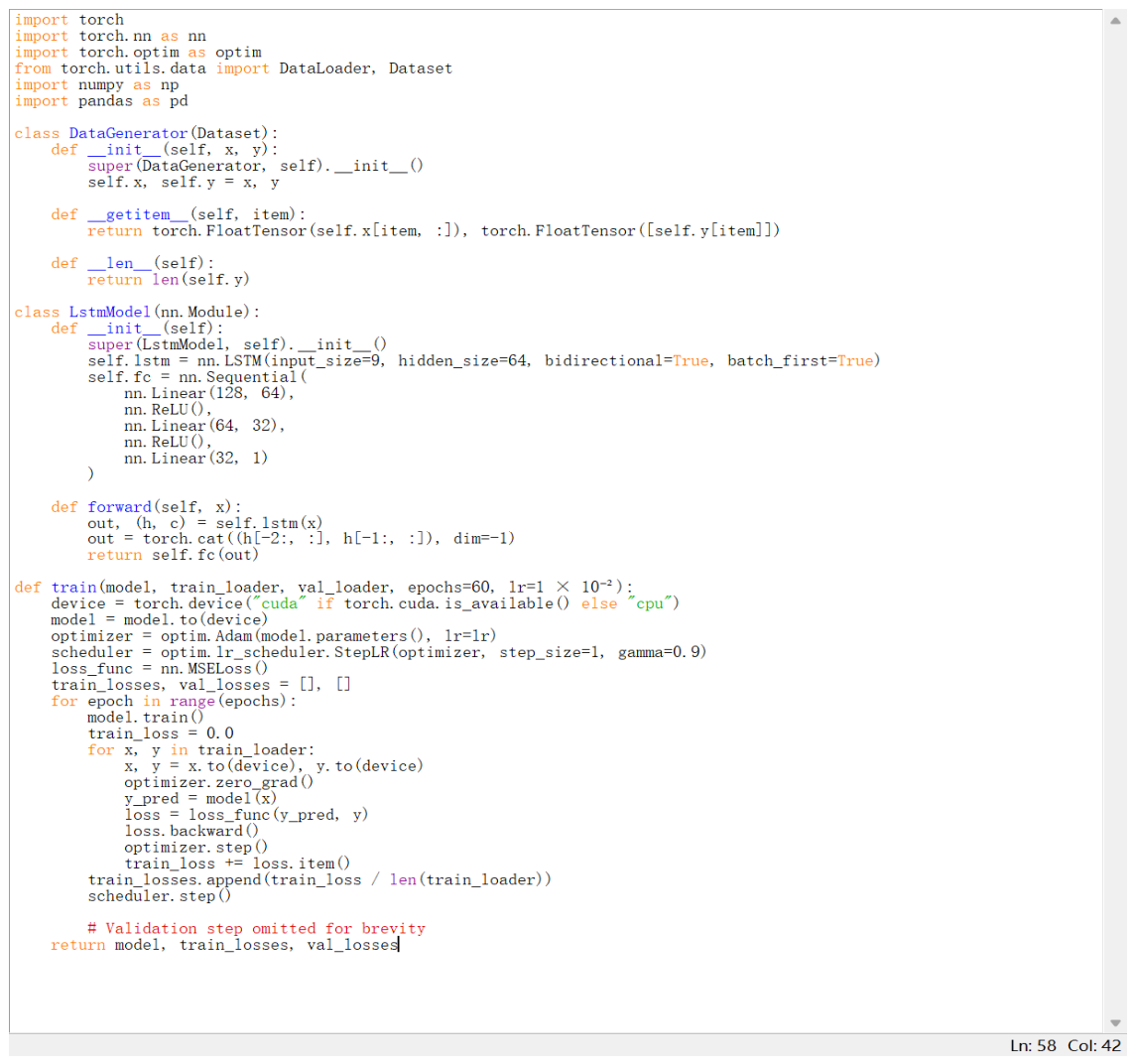Click the 'Ln: 58' status bar indicator
Viewport: 1135px width, 1064px height.
point(1033,1046)
